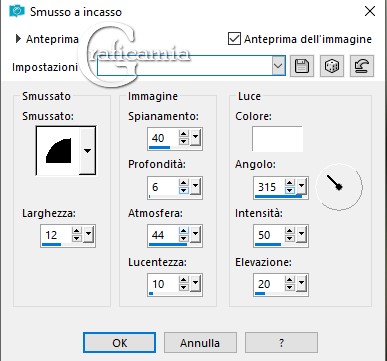Viewport: 387px width, 361px height.
Task: Click the randomize parameters dice icon
Action: point(332,66)
